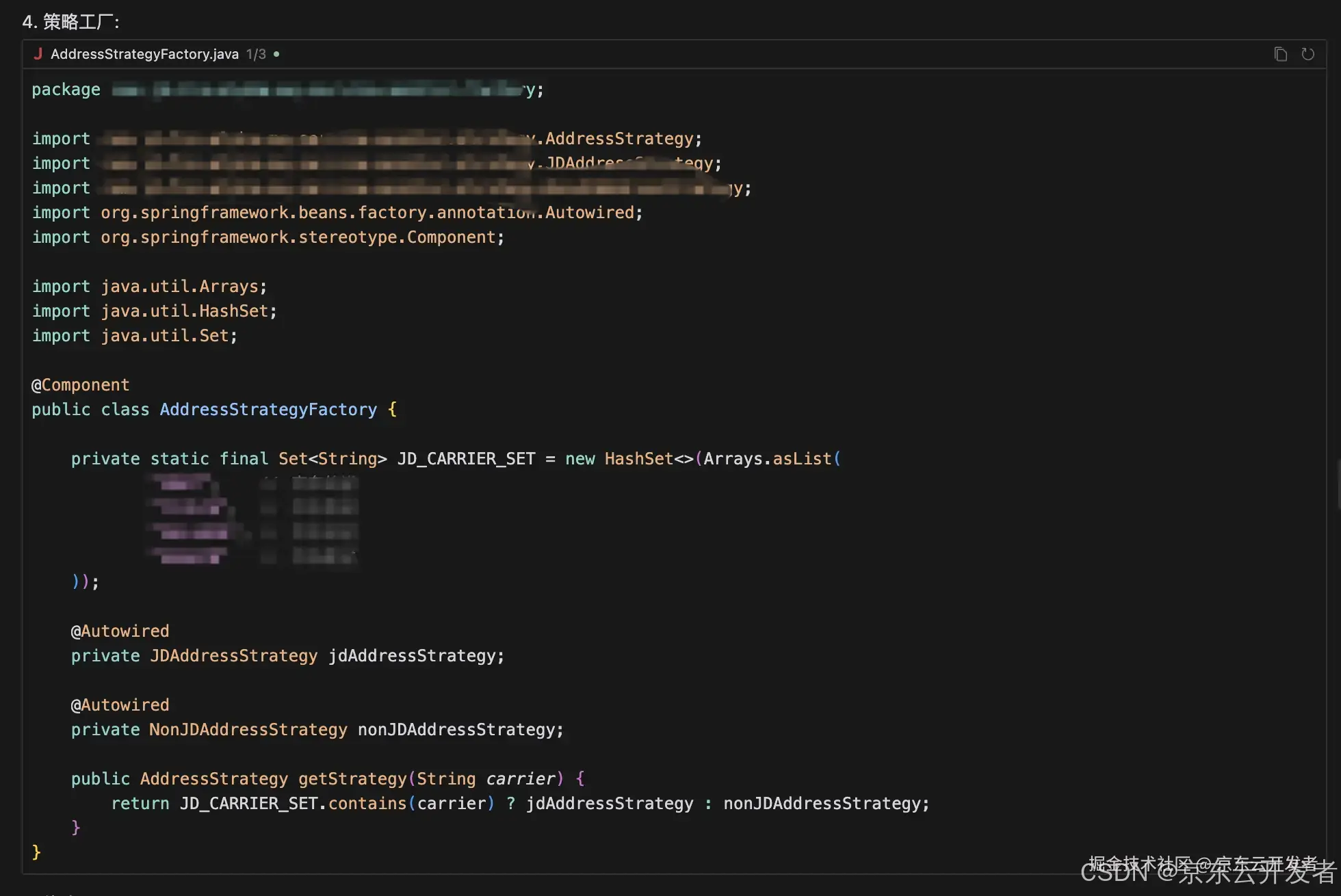Click import java.util.HashSet line
The width and height of the screenshot is (1341, 896).
coord(154,311)
